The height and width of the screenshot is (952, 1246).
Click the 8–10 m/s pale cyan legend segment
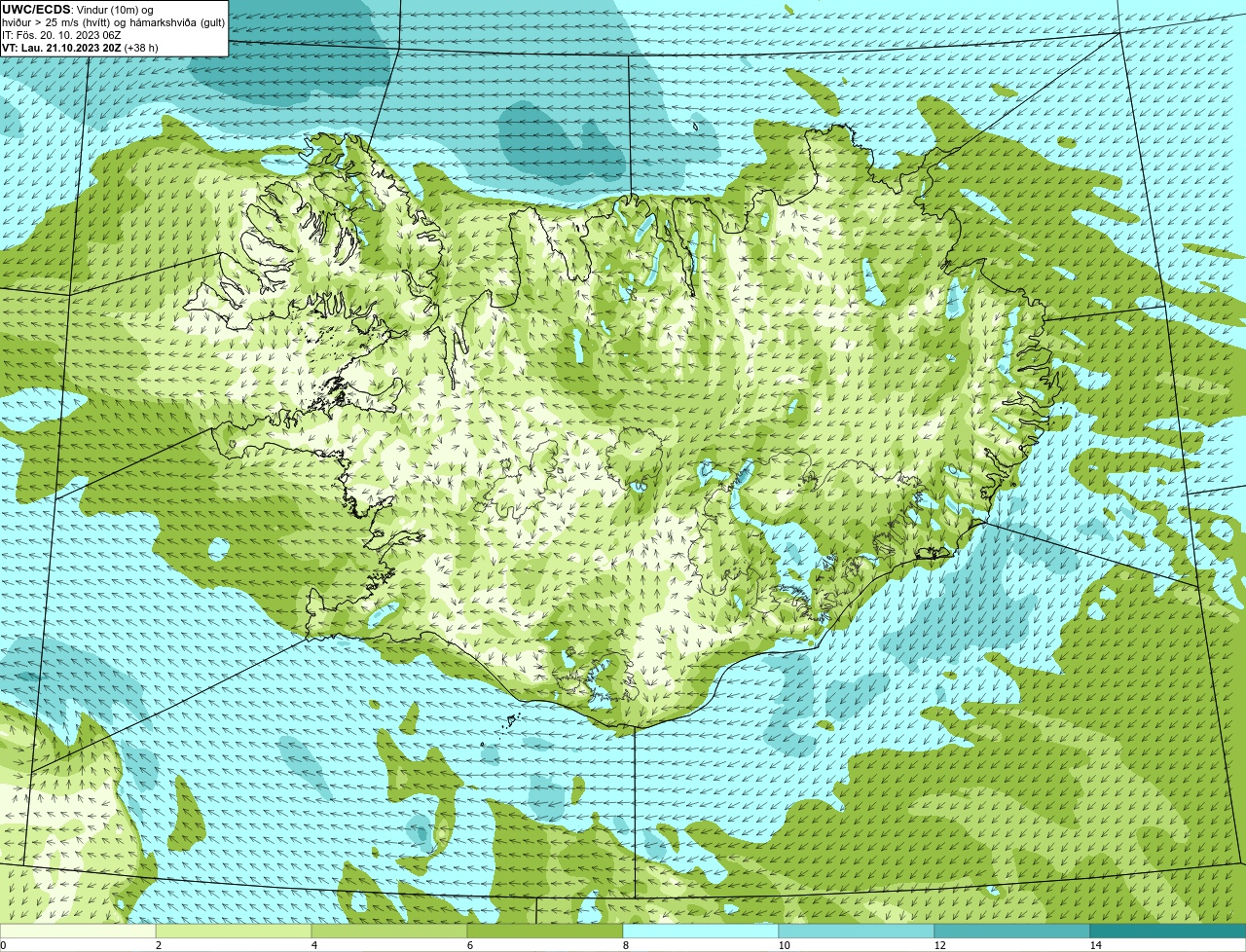pos(701,931)
